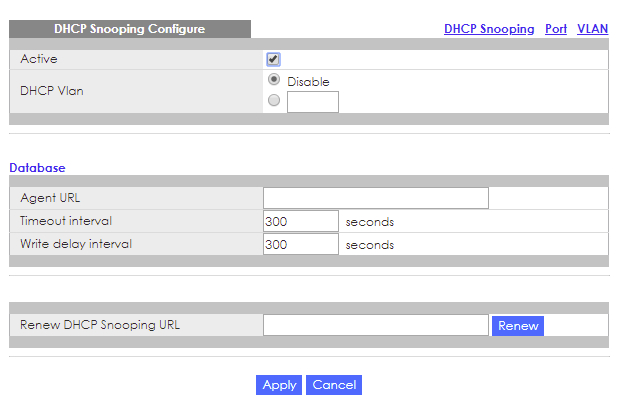627x400 pixels.
Task: Open the VLAN link
Action: pyautogui.click(x=593, y=29)
